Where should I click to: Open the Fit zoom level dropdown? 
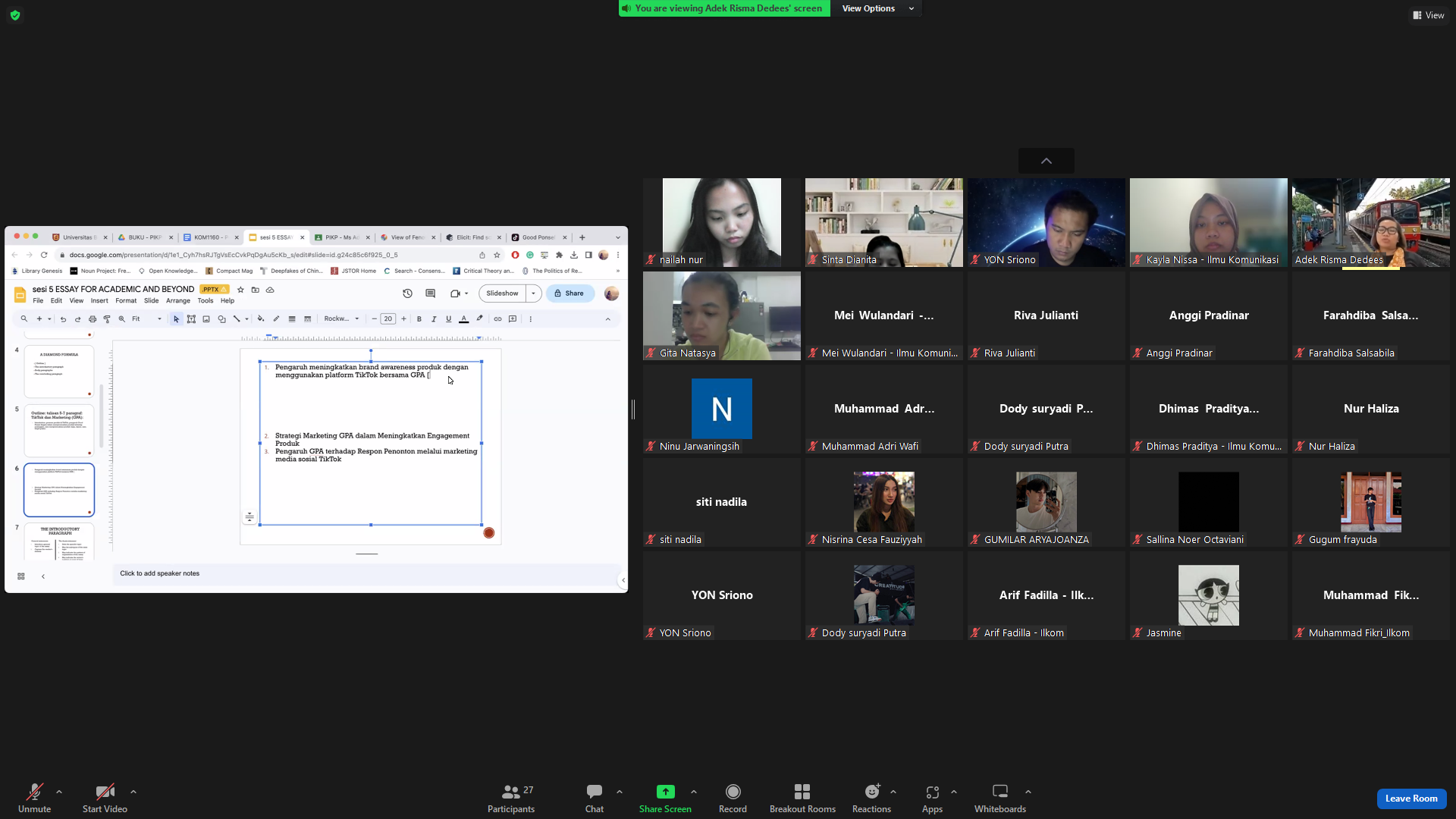click(x=146, y=319)
